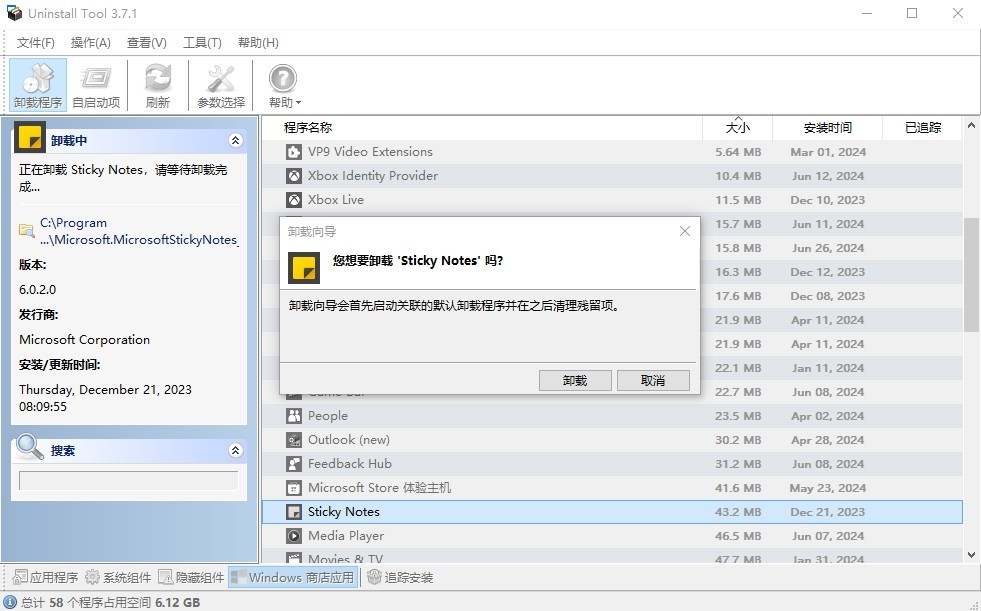Switch to the 应用程序 tab

[x=45, y=577]
